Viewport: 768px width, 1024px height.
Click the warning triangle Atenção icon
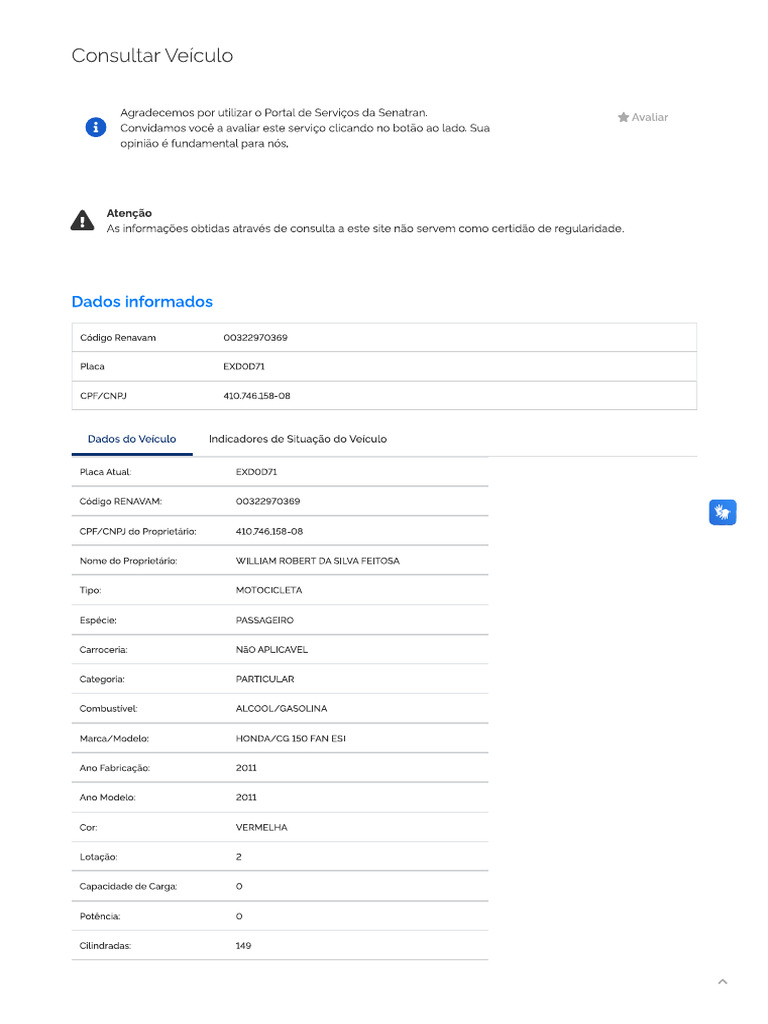(x=83, y=221)
